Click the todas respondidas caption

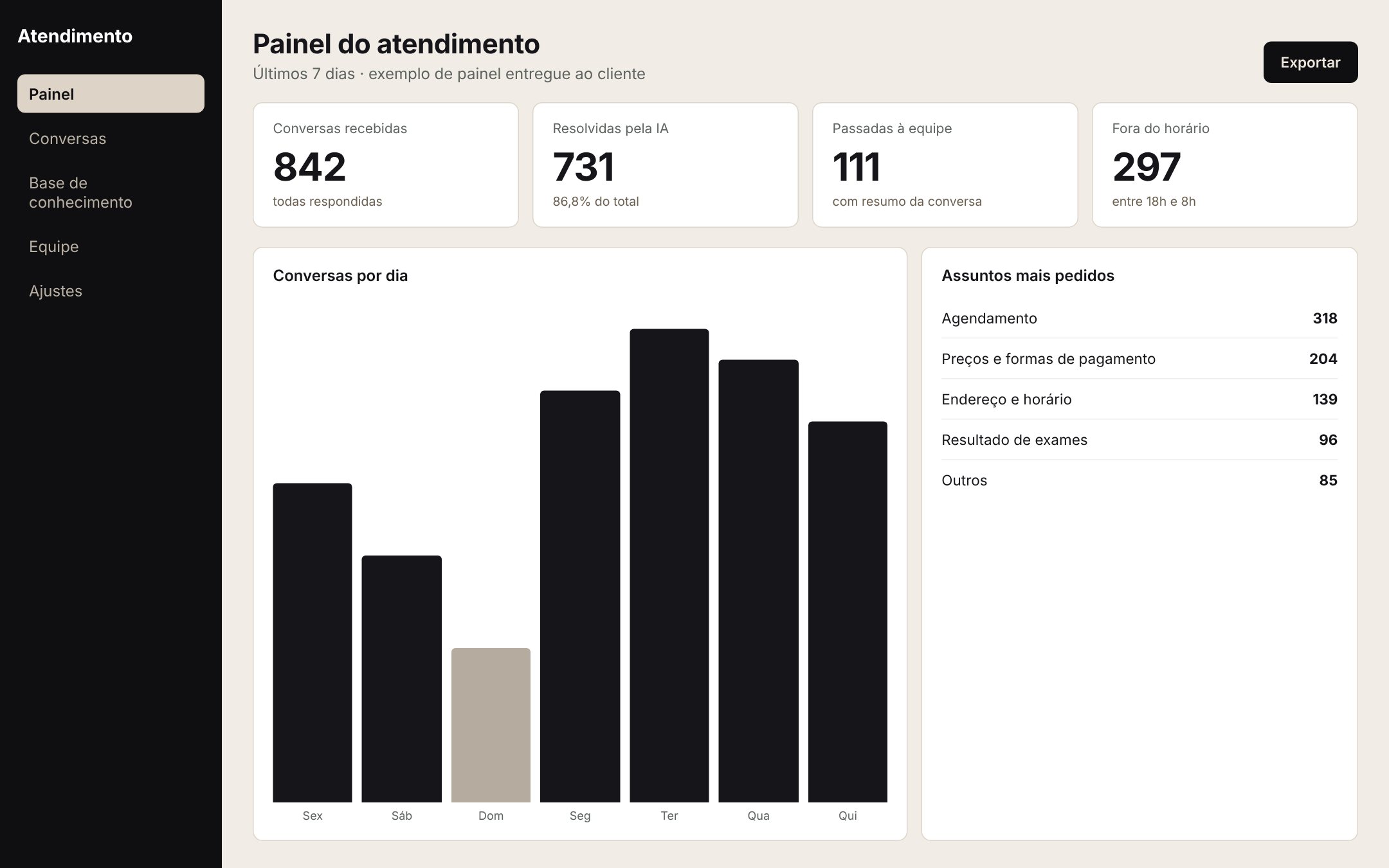327,201
